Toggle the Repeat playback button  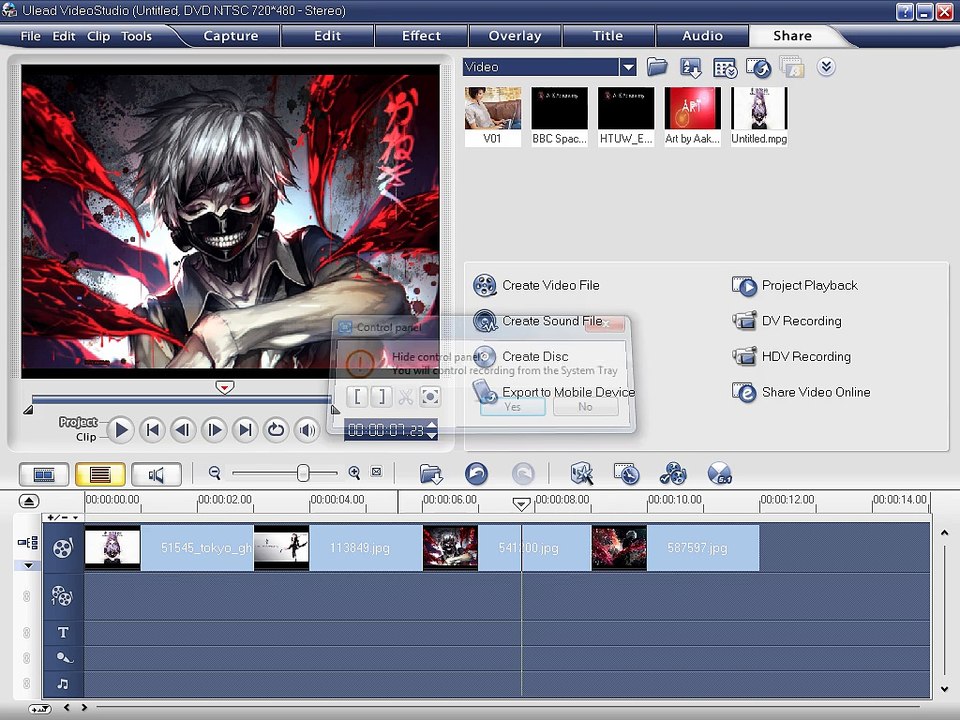click(x=276, y=430)
